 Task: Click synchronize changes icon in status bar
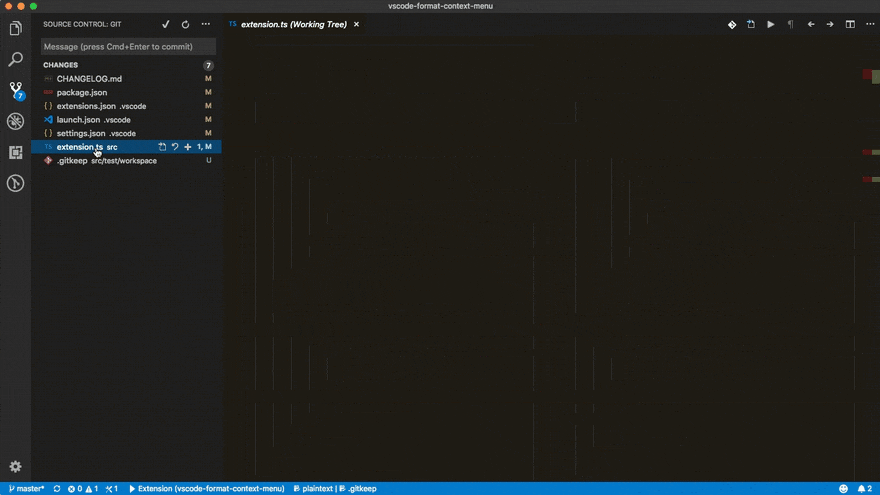(x=57, y=488)
